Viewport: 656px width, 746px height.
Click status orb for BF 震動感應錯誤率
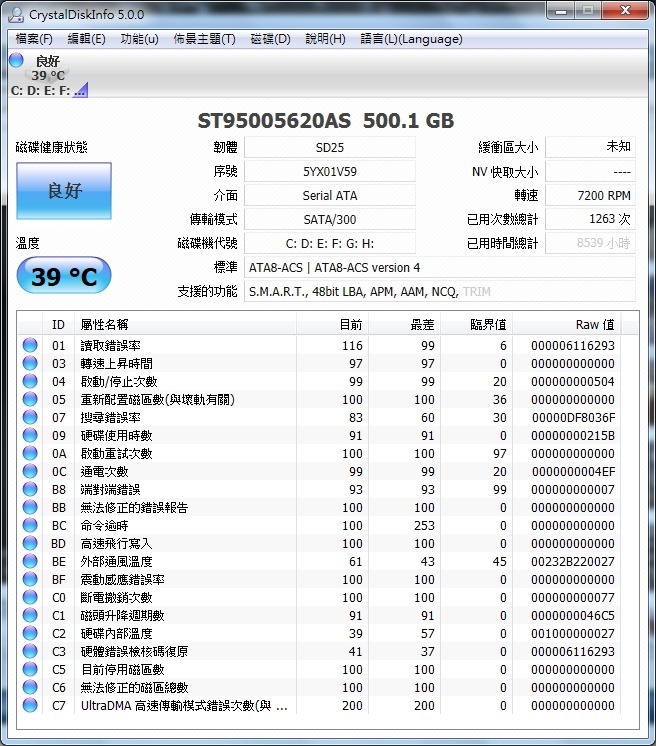click(x=30, y=579)
